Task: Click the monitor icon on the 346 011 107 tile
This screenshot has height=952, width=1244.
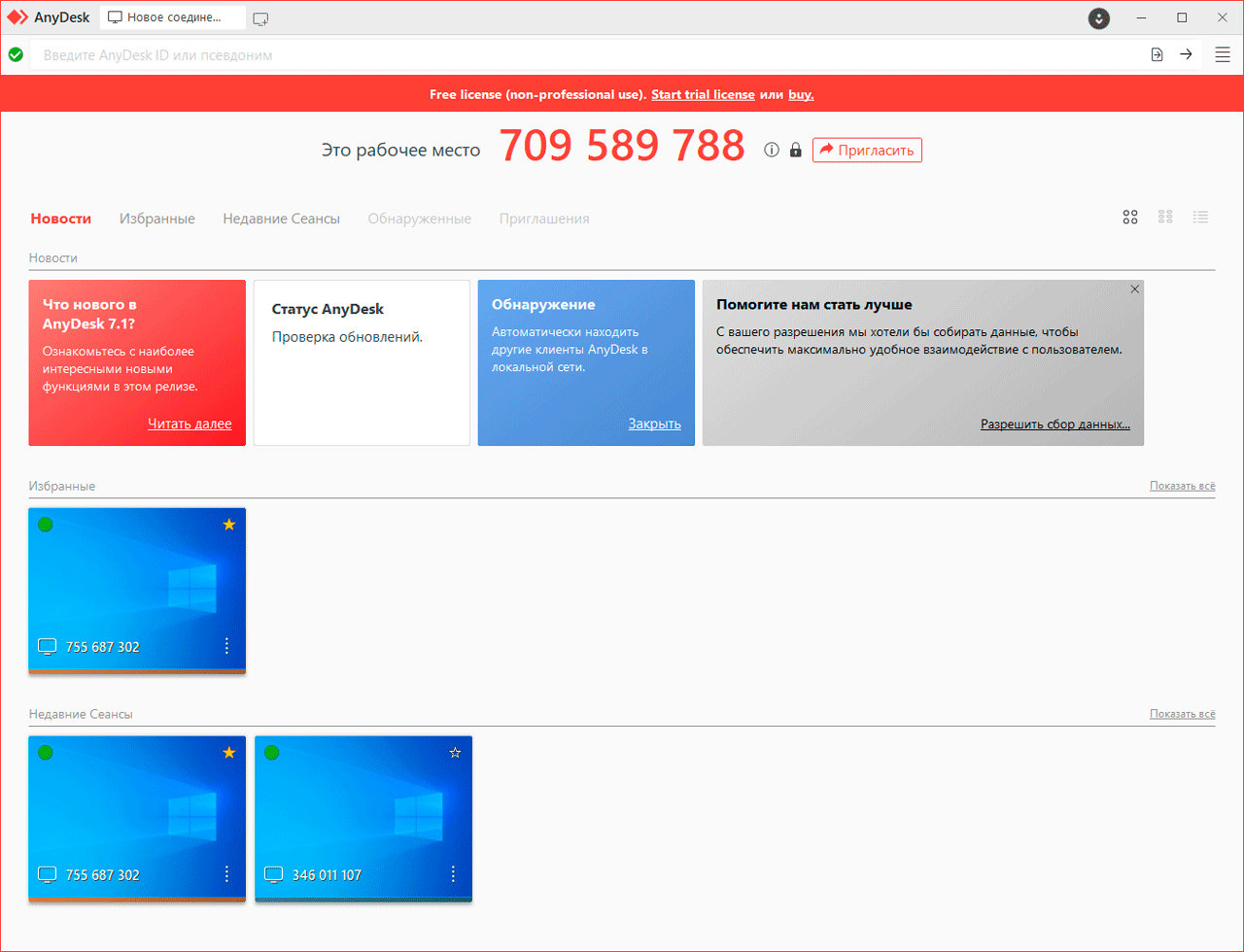Action: [x=274, y=875]
